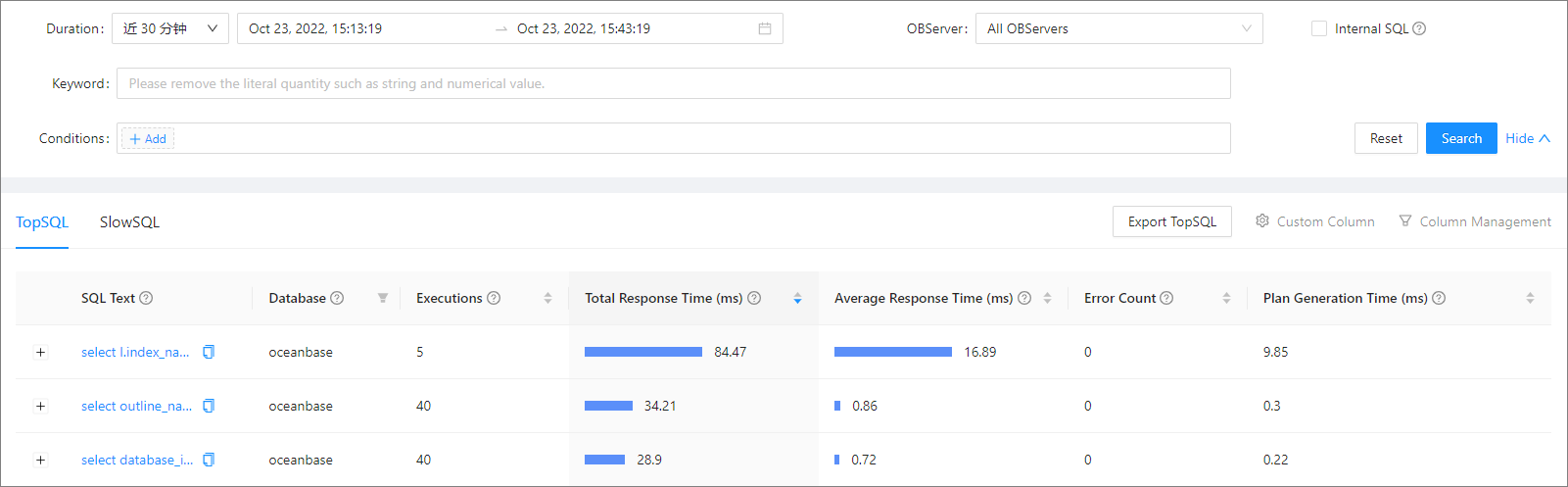Expand the select database_i... row

point(40,460)
